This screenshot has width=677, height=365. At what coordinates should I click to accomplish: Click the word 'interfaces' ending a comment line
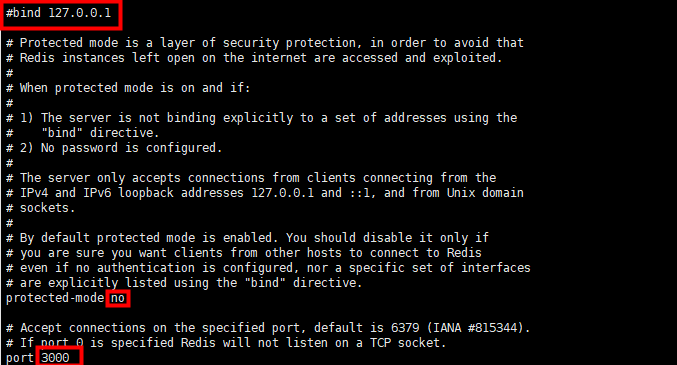click(x=496, y=268)
